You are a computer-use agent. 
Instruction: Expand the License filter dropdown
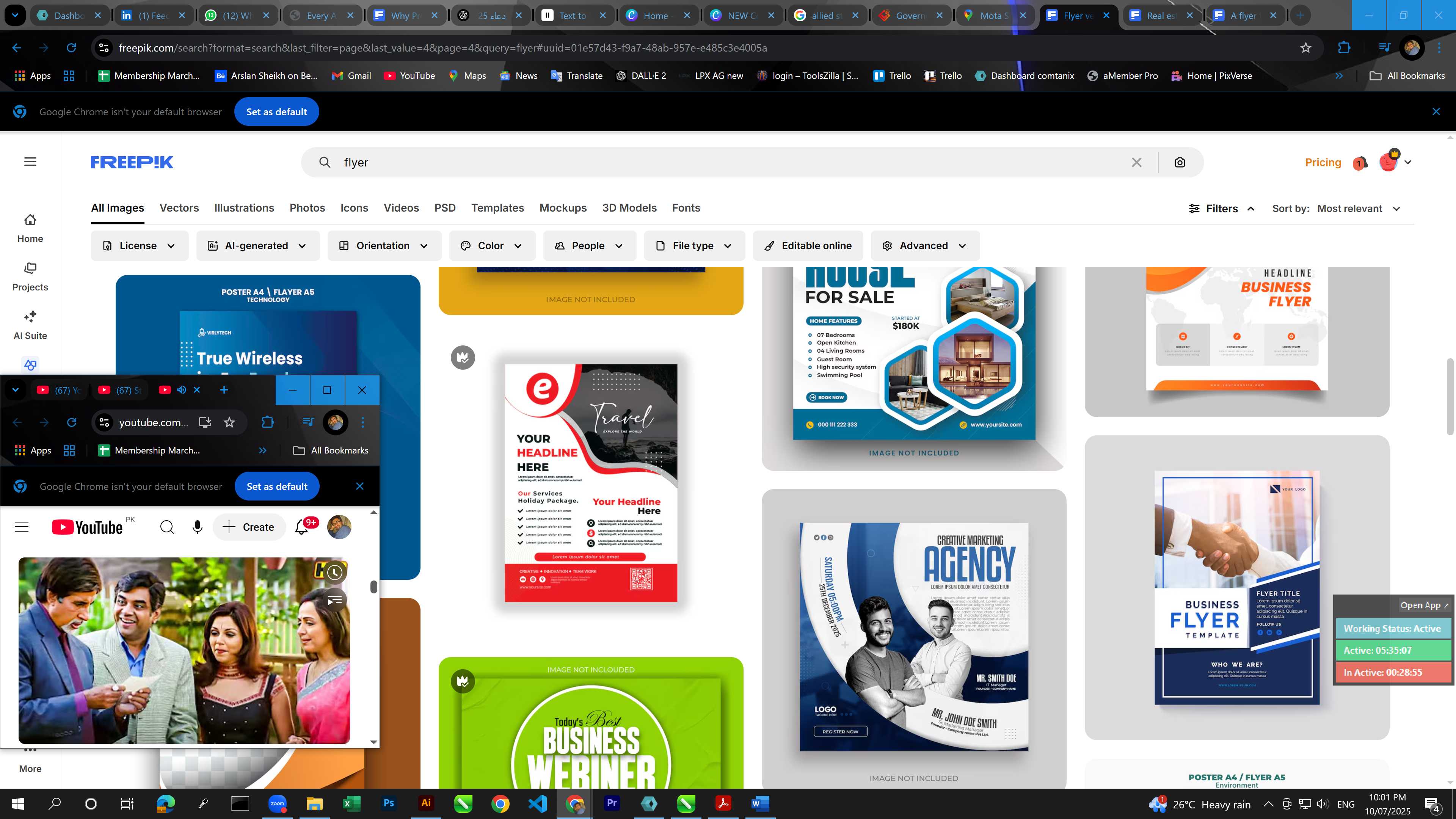139,246
